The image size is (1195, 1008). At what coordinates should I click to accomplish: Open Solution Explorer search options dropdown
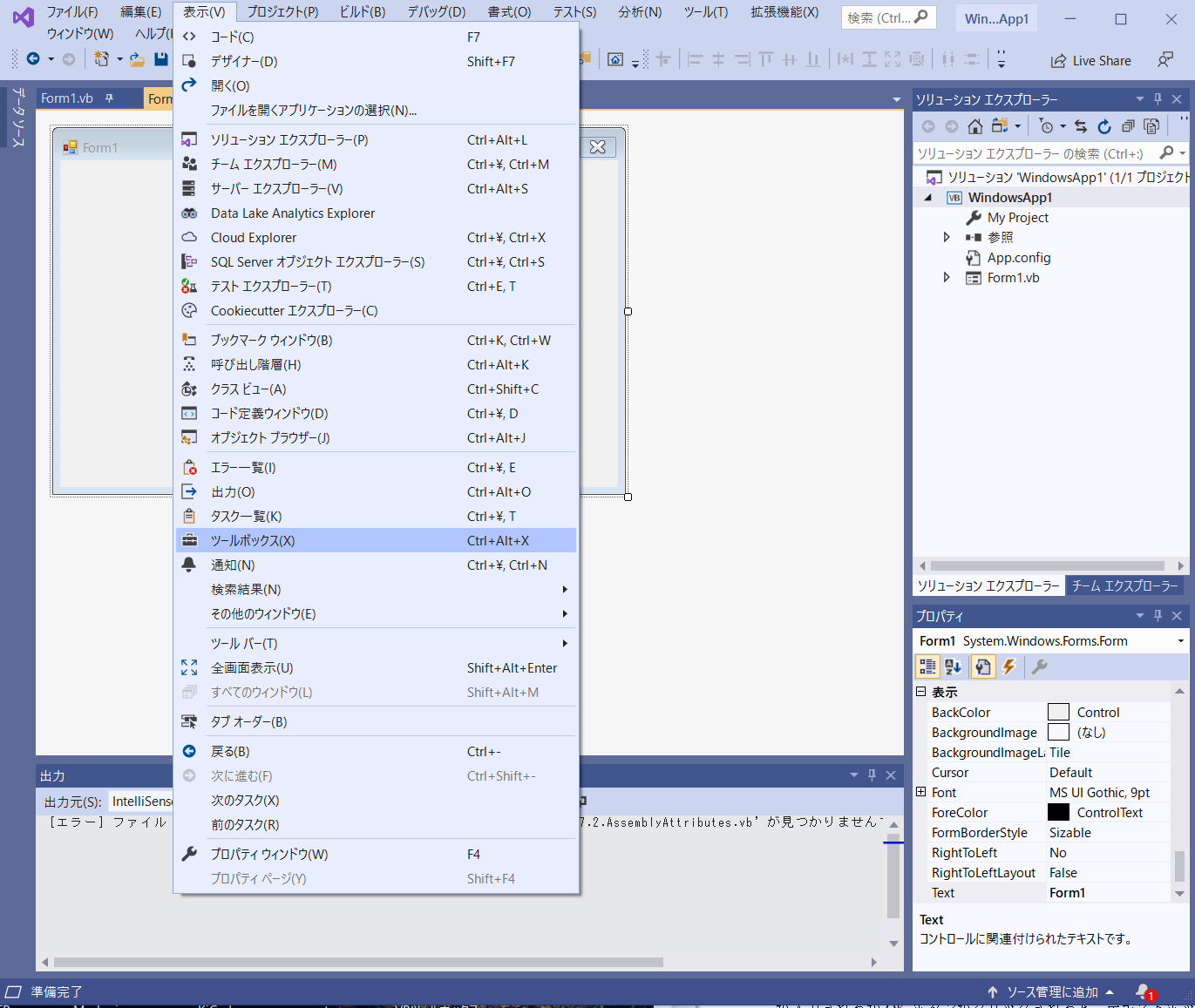pyautogui.click(x=1183, y=153)
